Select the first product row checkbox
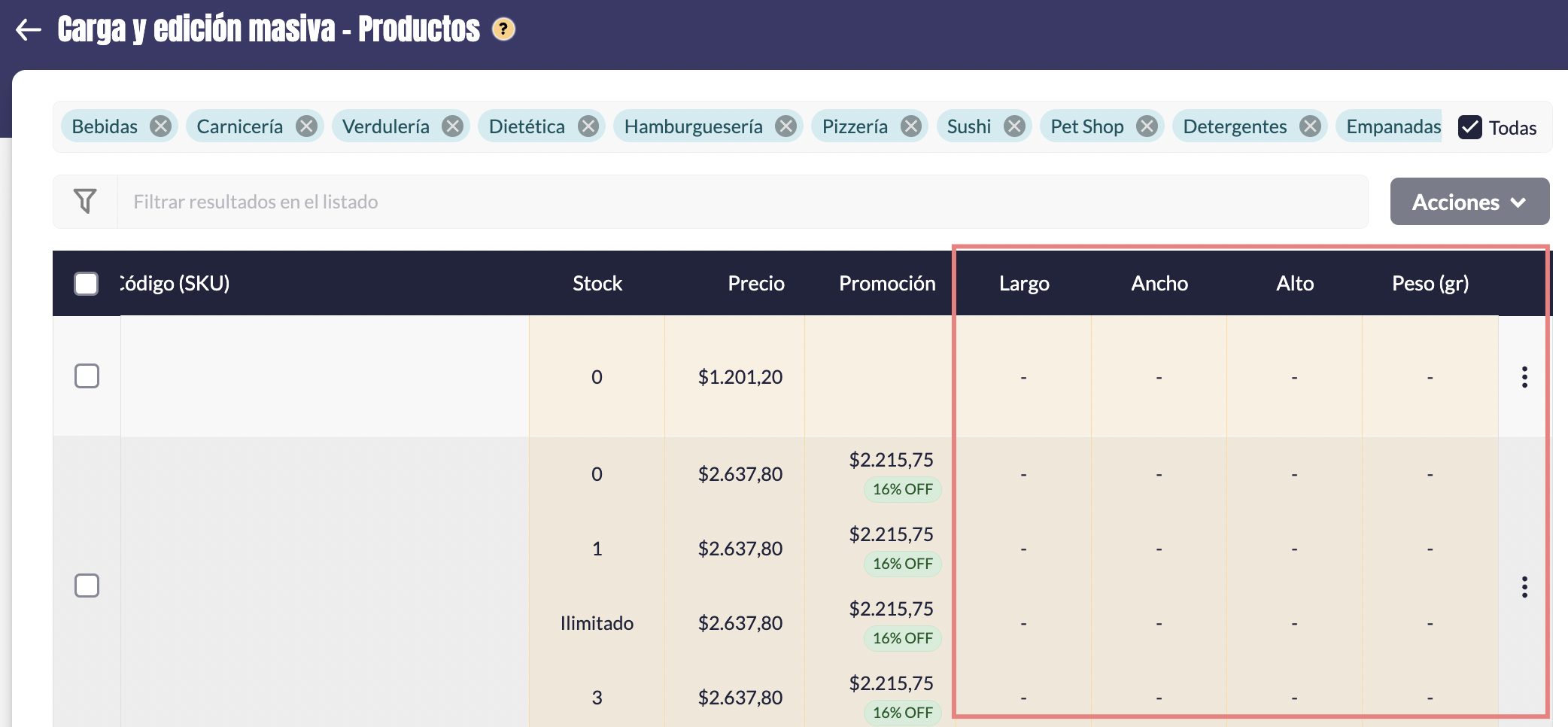1568x727 pixels. click(x=87, y=376)
